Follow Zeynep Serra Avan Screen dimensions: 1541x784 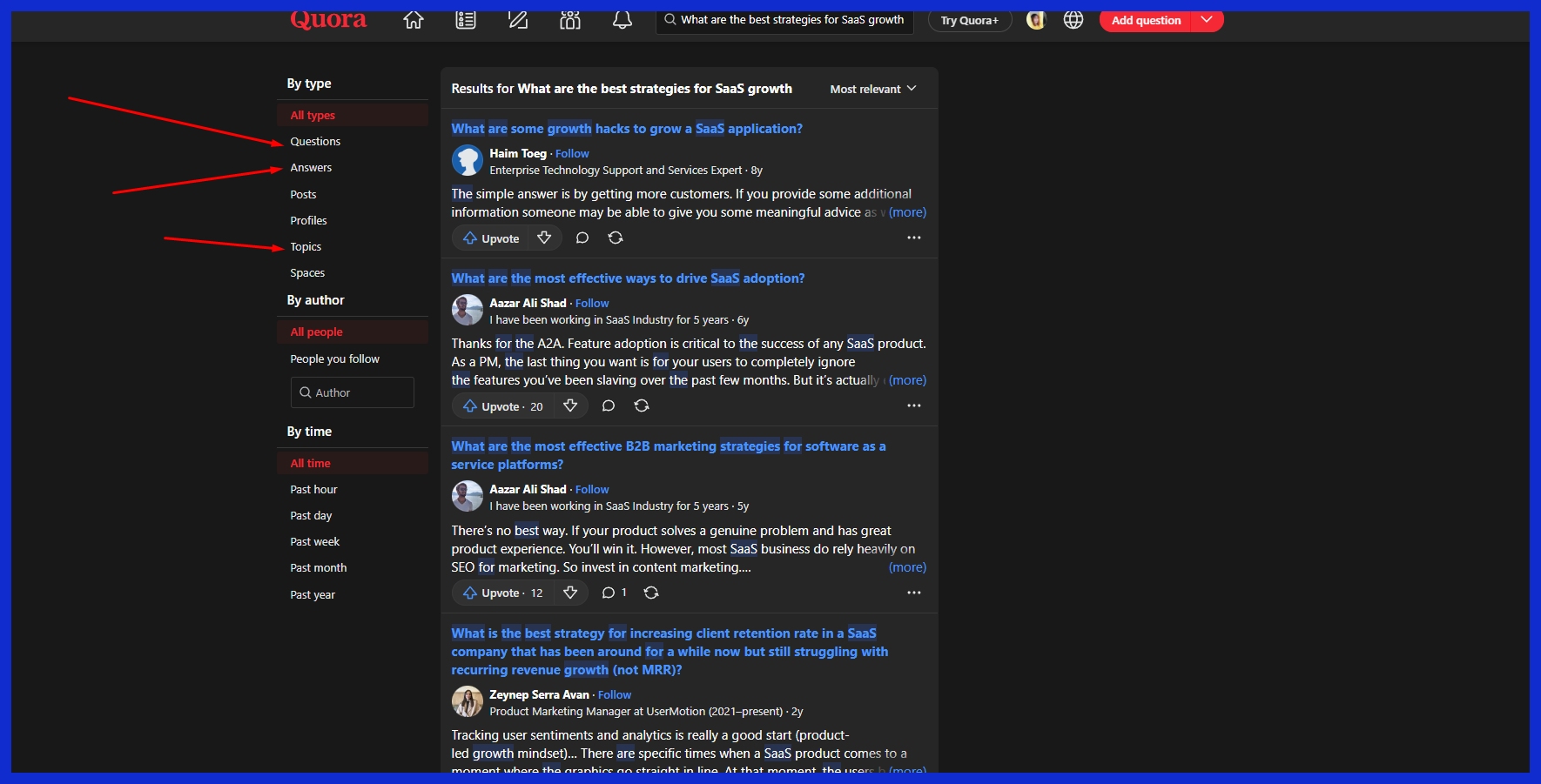point(615,694)
